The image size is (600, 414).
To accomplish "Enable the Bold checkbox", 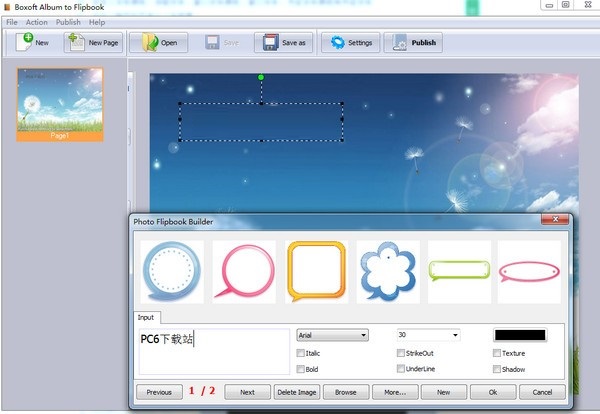I will coord(301,369).
